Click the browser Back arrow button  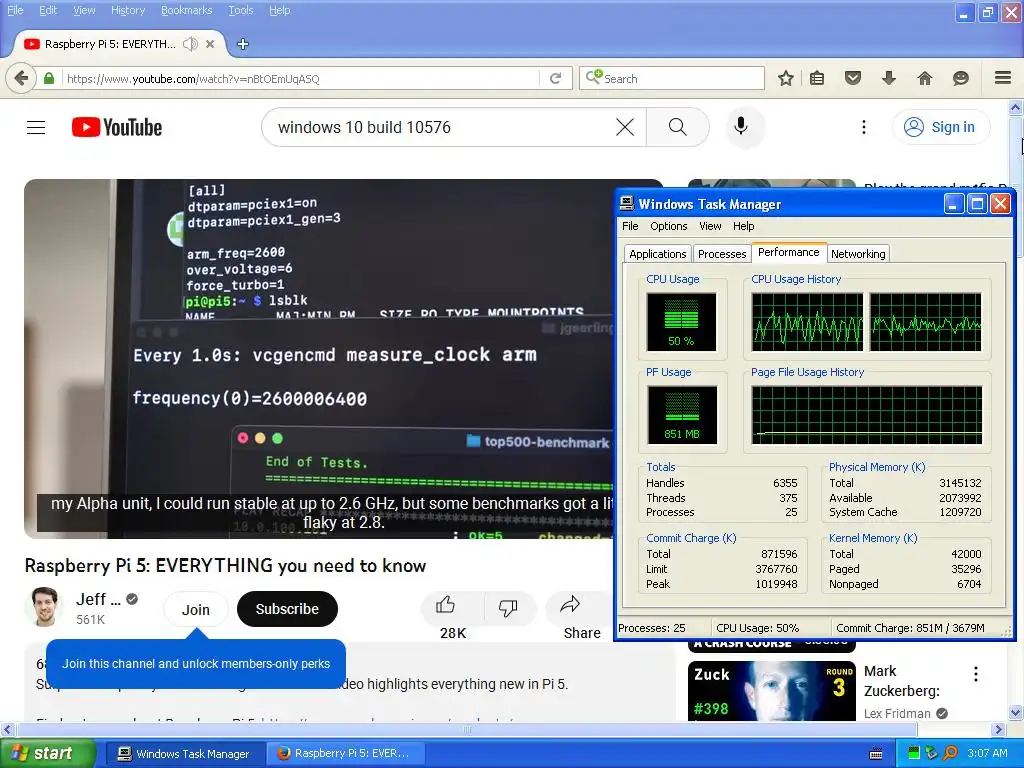click(x=21, y=78)
